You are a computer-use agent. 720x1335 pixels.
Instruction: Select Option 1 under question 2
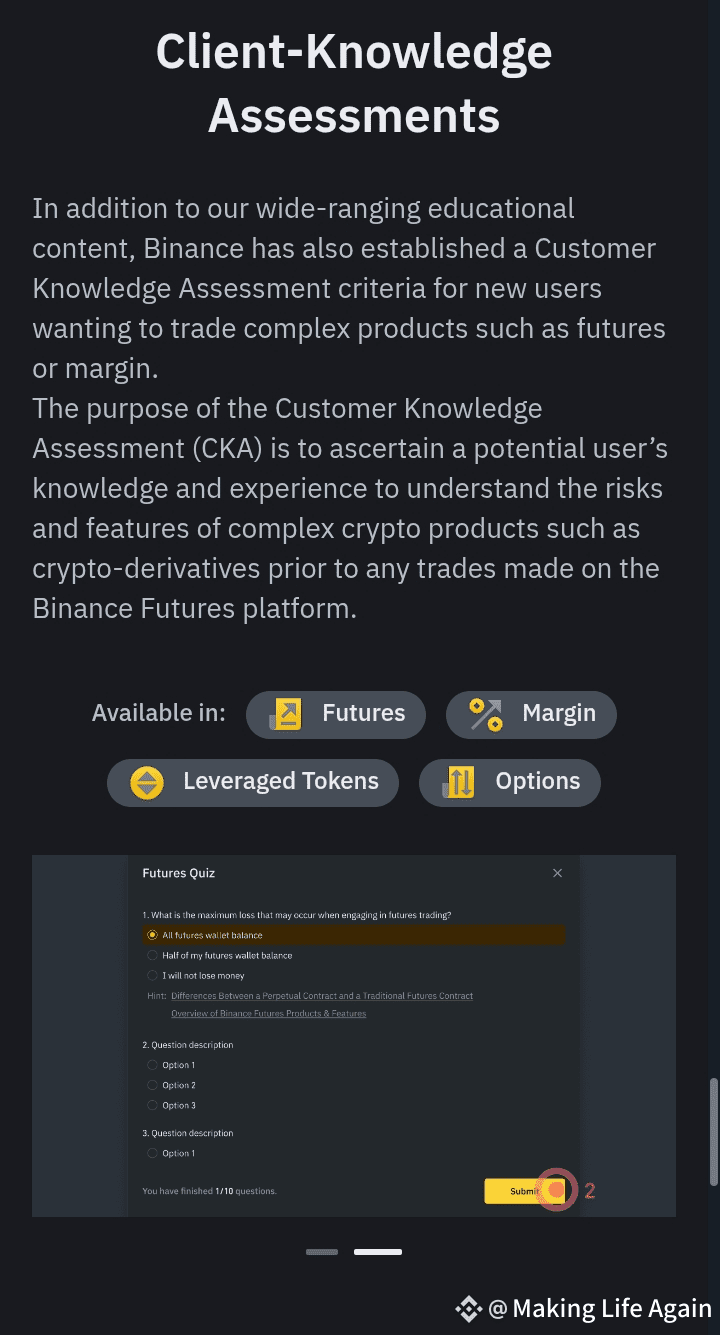point(171,1065)
